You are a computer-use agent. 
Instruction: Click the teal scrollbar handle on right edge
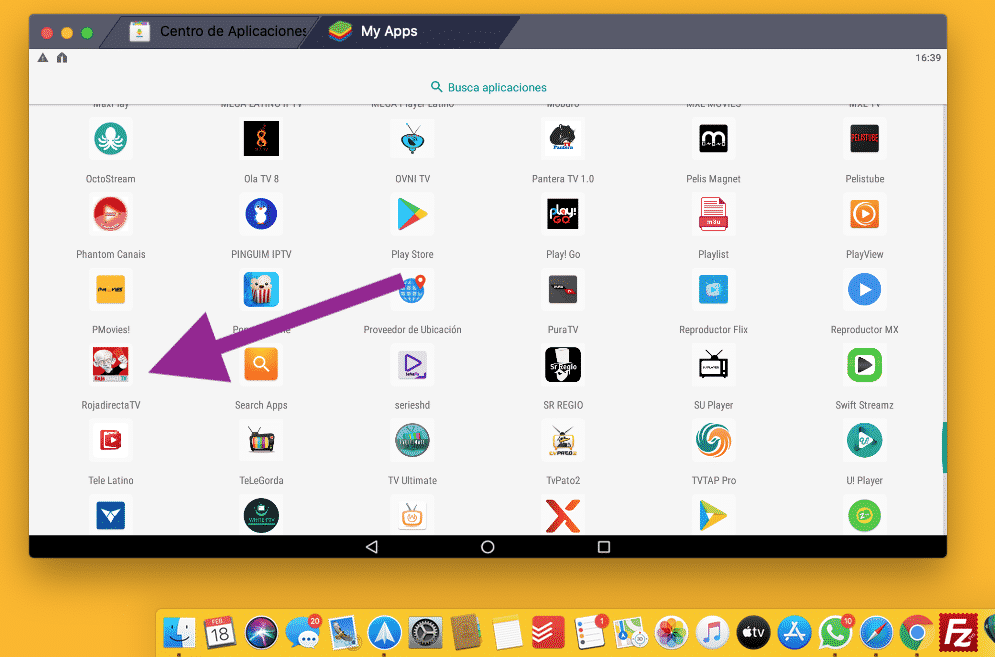(943, 447)
